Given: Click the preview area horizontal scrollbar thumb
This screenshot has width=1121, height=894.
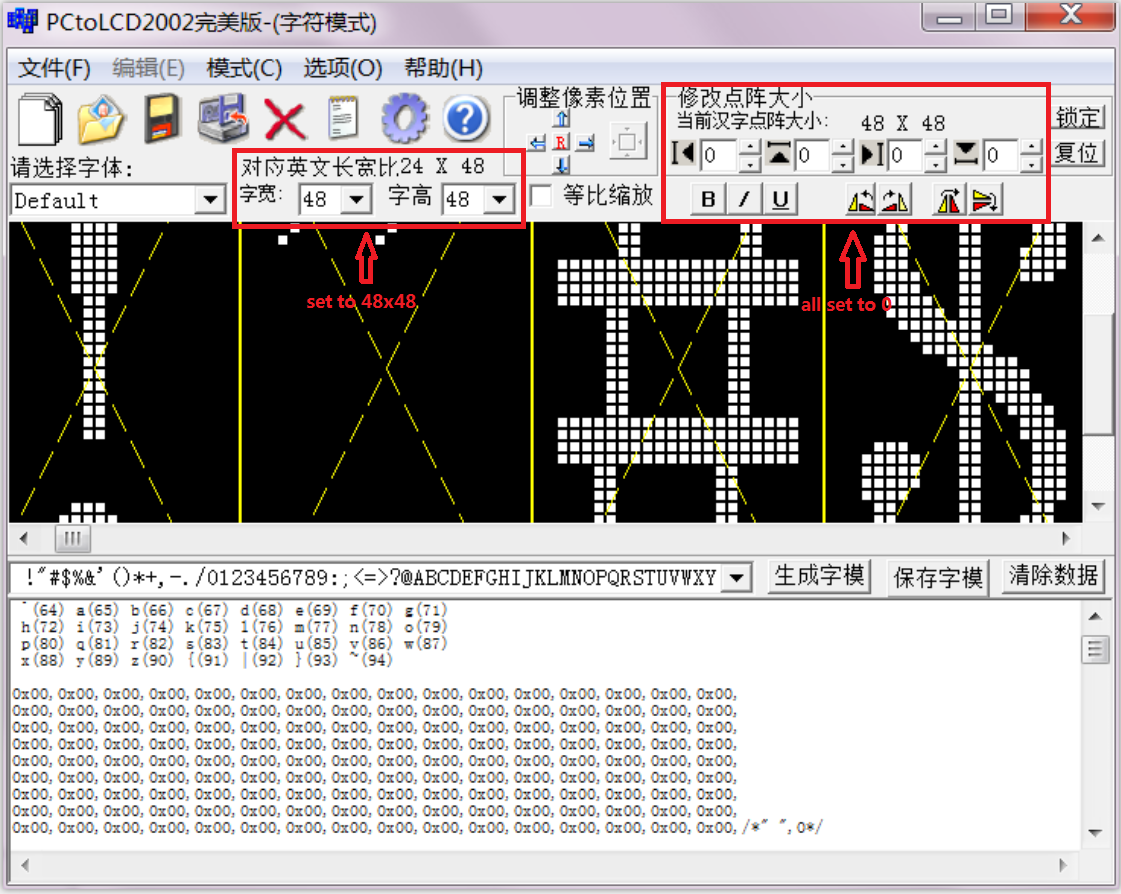Looking at the screenshot, I should click(71, 539).
